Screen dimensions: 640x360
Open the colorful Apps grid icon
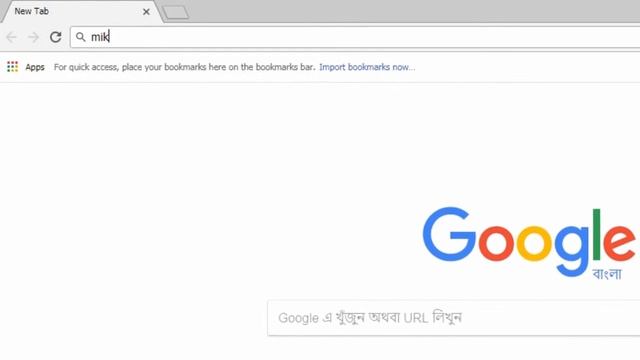[x=12, y=67]
